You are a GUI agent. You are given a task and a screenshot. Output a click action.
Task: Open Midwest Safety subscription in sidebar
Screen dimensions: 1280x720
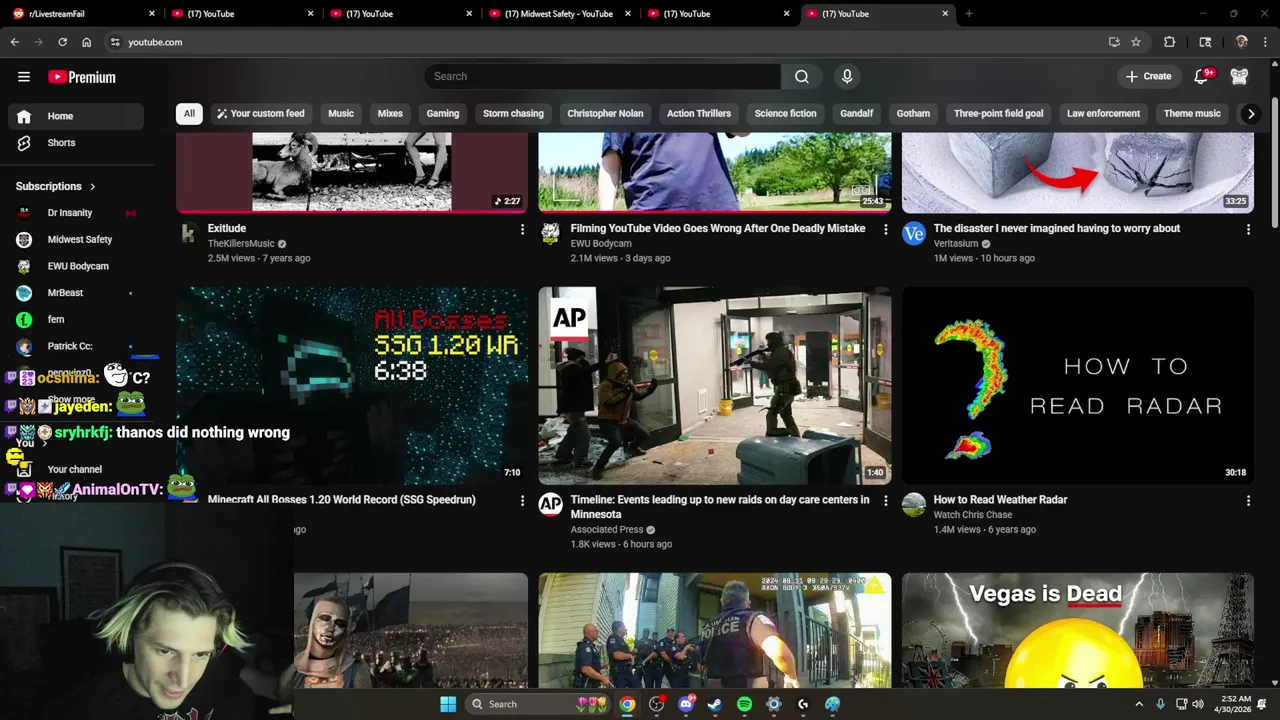pyautogui.click(x=76, y=240)
